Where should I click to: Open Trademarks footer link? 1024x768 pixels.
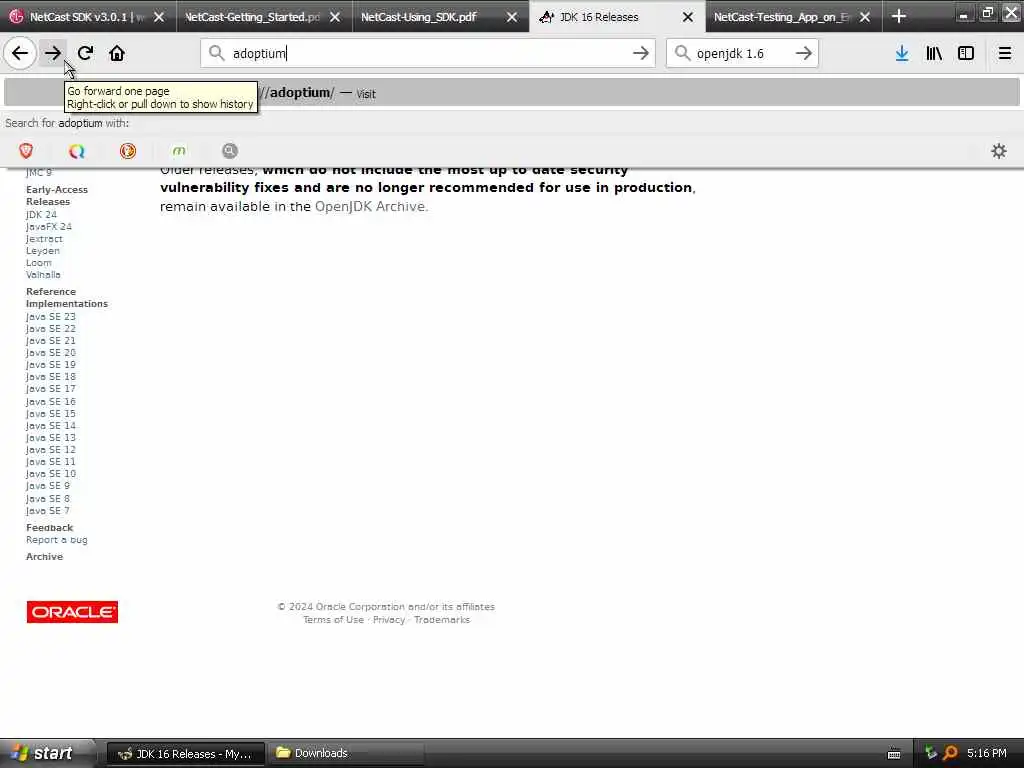point(442,620)
